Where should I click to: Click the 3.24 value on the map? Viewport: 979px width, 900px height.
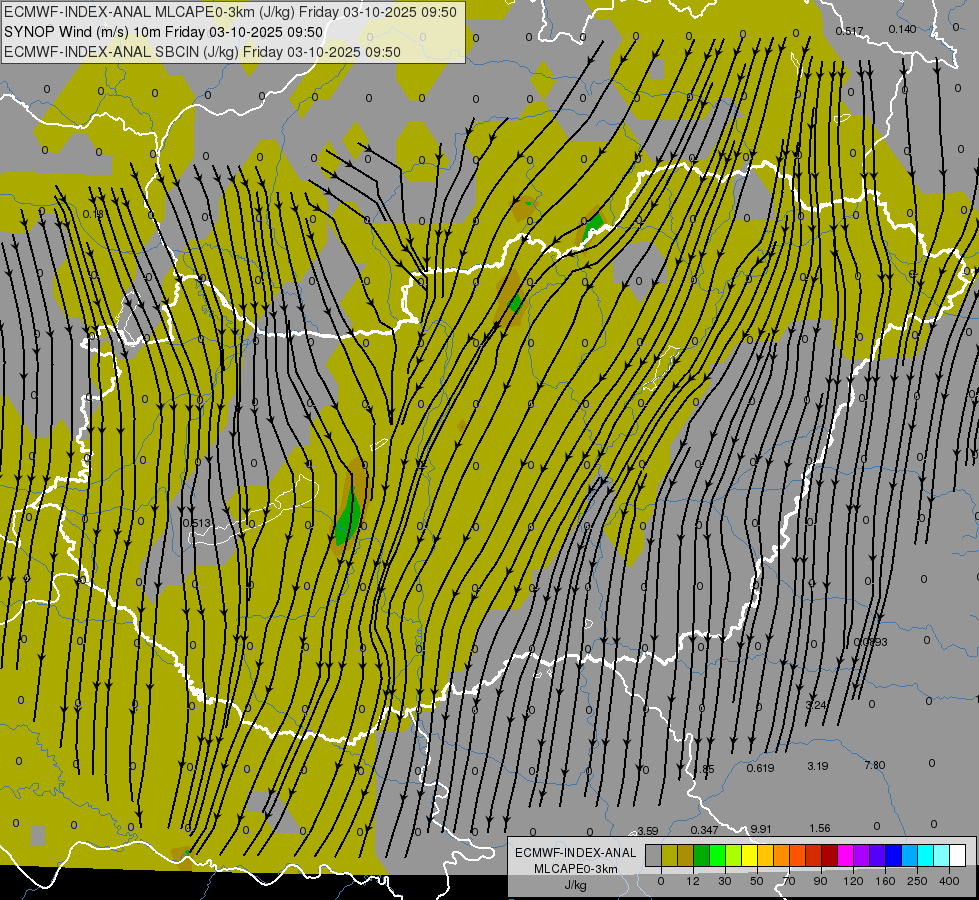click(817, 706)
